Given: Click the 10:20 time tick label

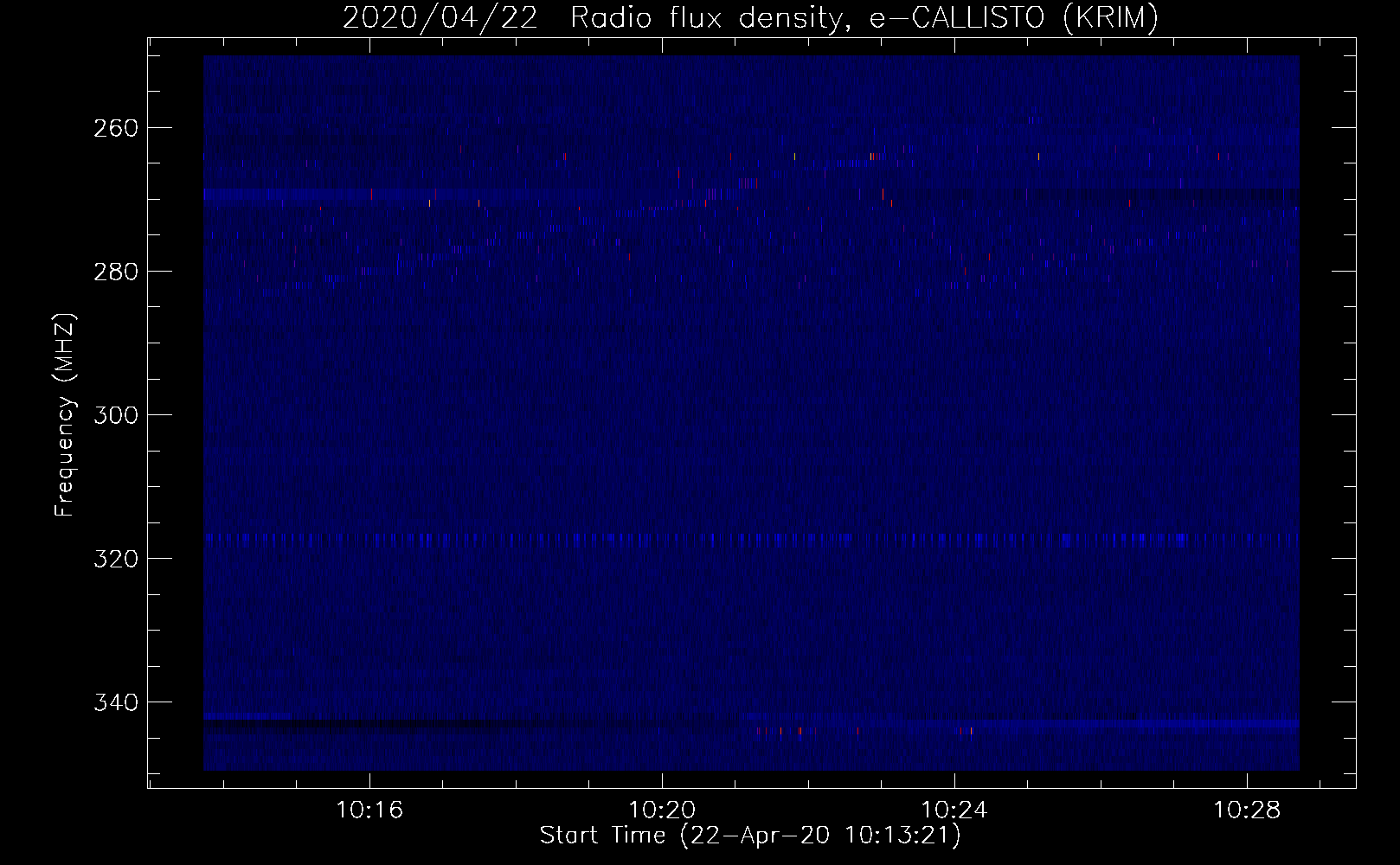Looking at the screenshot, I should 663,811.
